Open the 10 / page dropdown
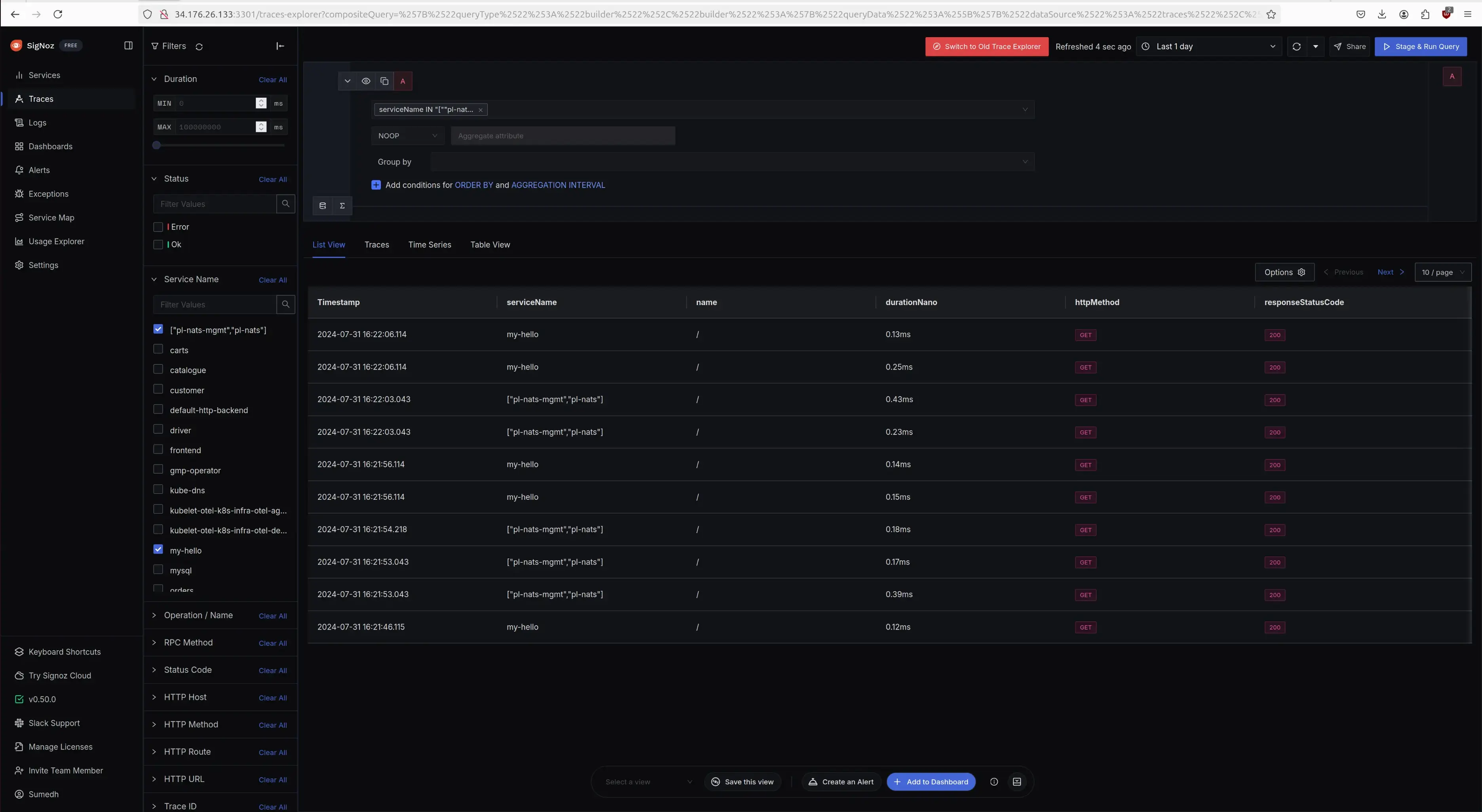Image resolution: width=1482 pixels, height=812 pixels. [x=1442, y=272]
